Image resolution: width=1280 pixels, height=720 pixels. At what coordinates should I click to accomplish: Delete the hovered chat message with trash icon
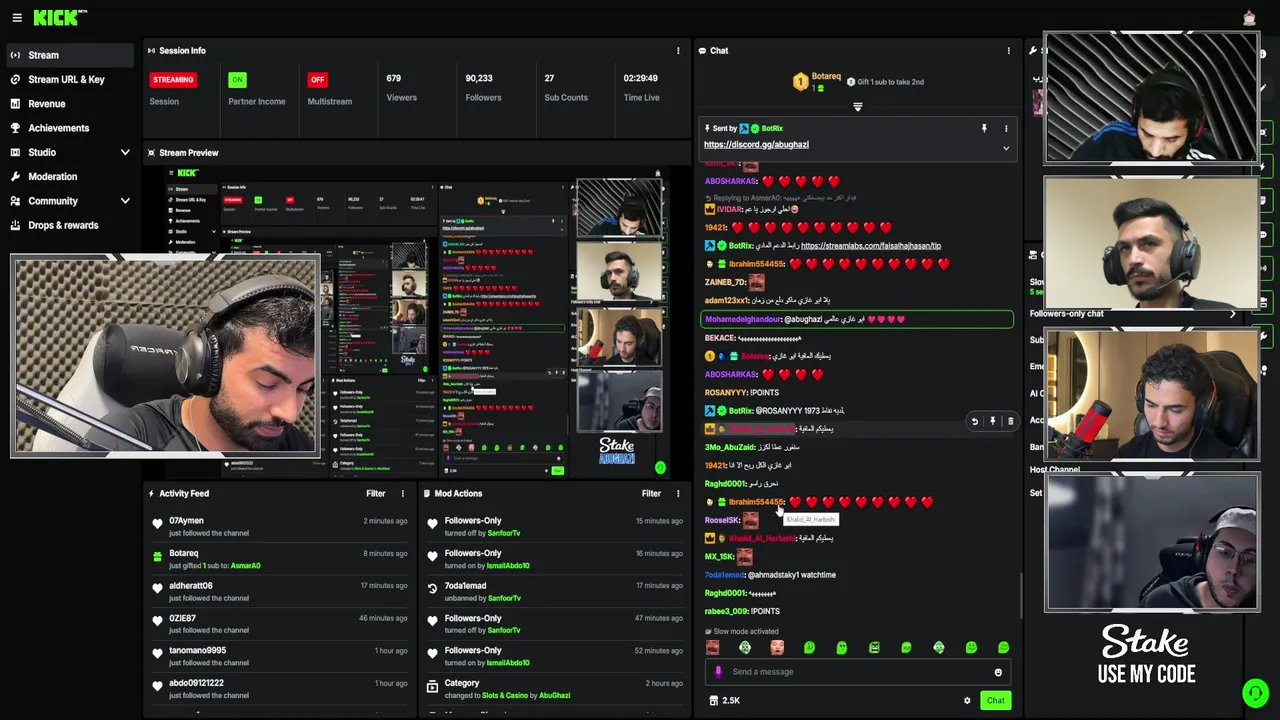coord(1010,422)
